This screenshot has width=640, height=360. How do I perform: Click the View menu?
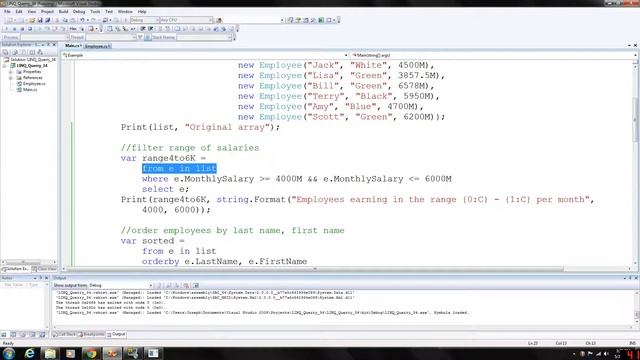[31, 11]
